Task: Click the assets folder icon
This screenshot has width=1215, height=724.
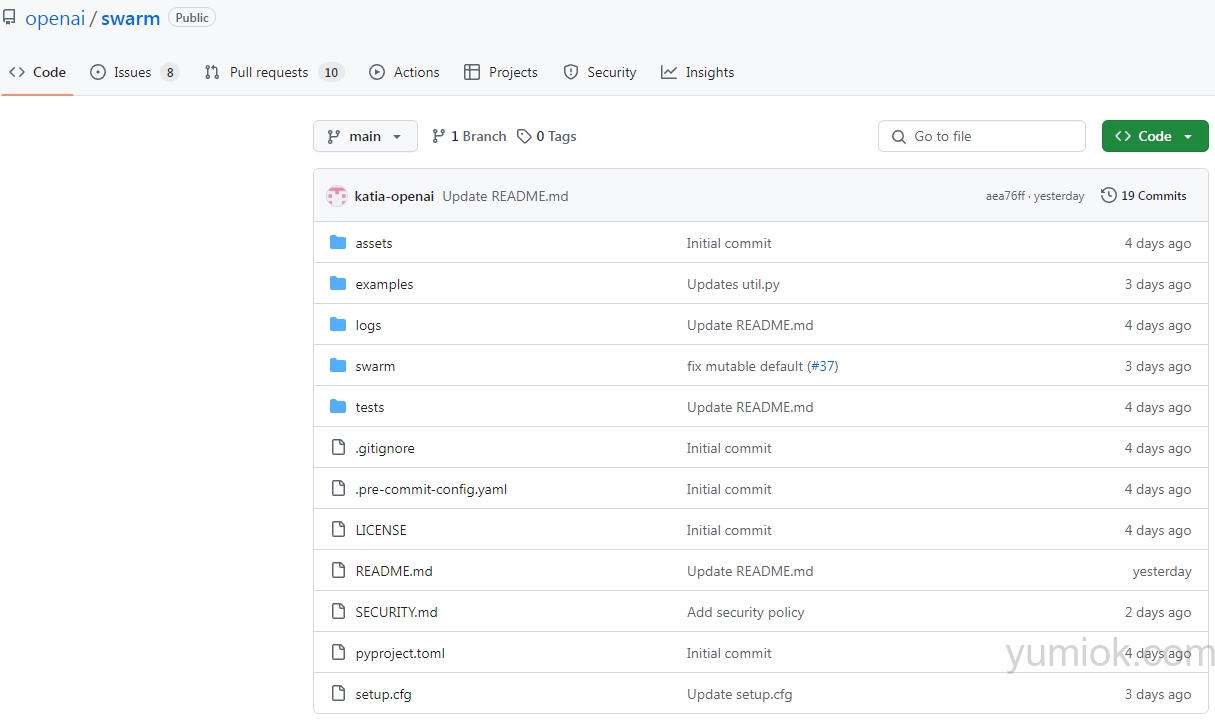Action: [x=338, y=243]
